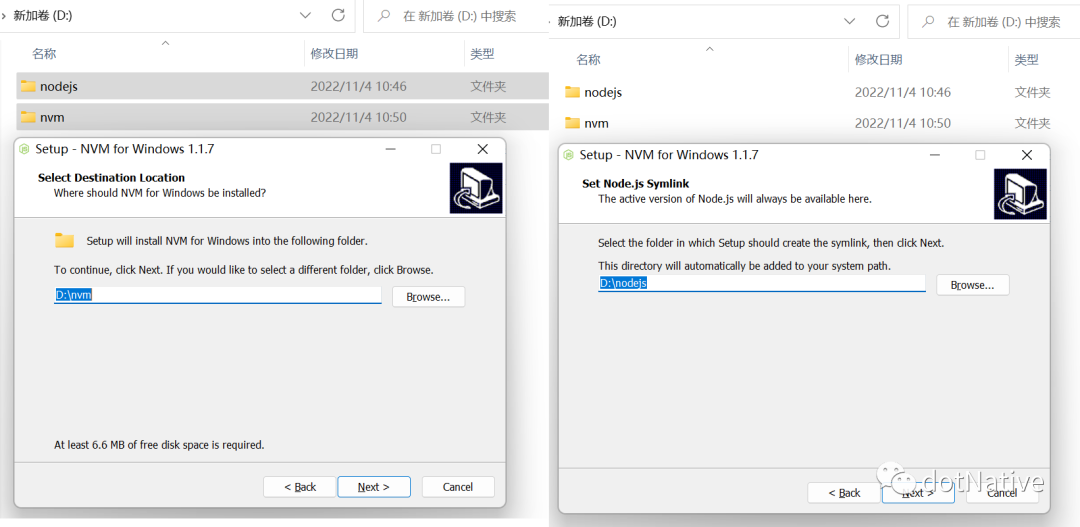Click Browse in Set Node.js Symlink dialog
This screenshot has height=527, width=1080.
click(x=973, y=285)
